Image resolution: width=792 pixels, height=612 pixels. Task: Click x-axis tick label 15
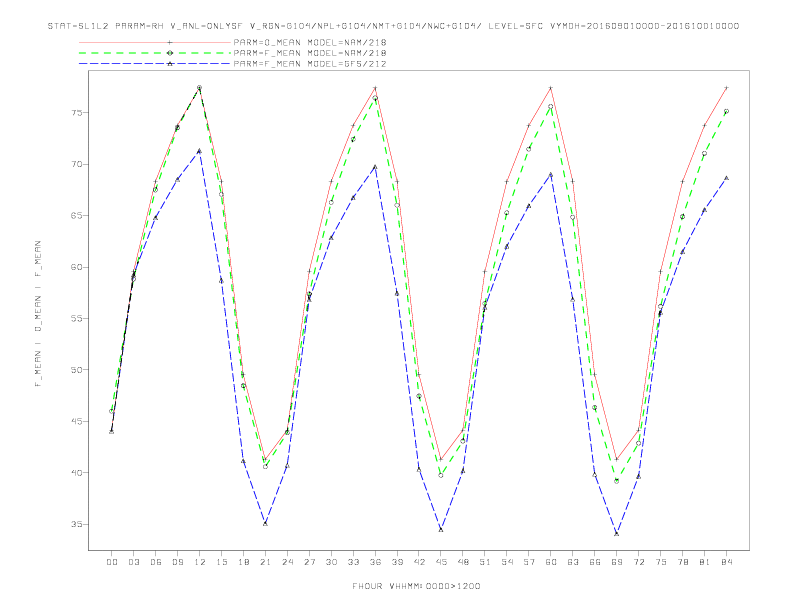[221, 562]
